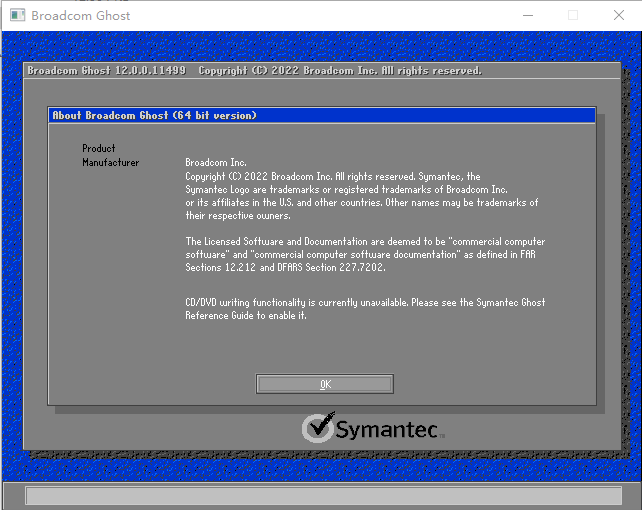The image size is (642, 510).
Task: Click the 'Broadcom Inc.' manufacturer value
Action: tap(216, 162)
